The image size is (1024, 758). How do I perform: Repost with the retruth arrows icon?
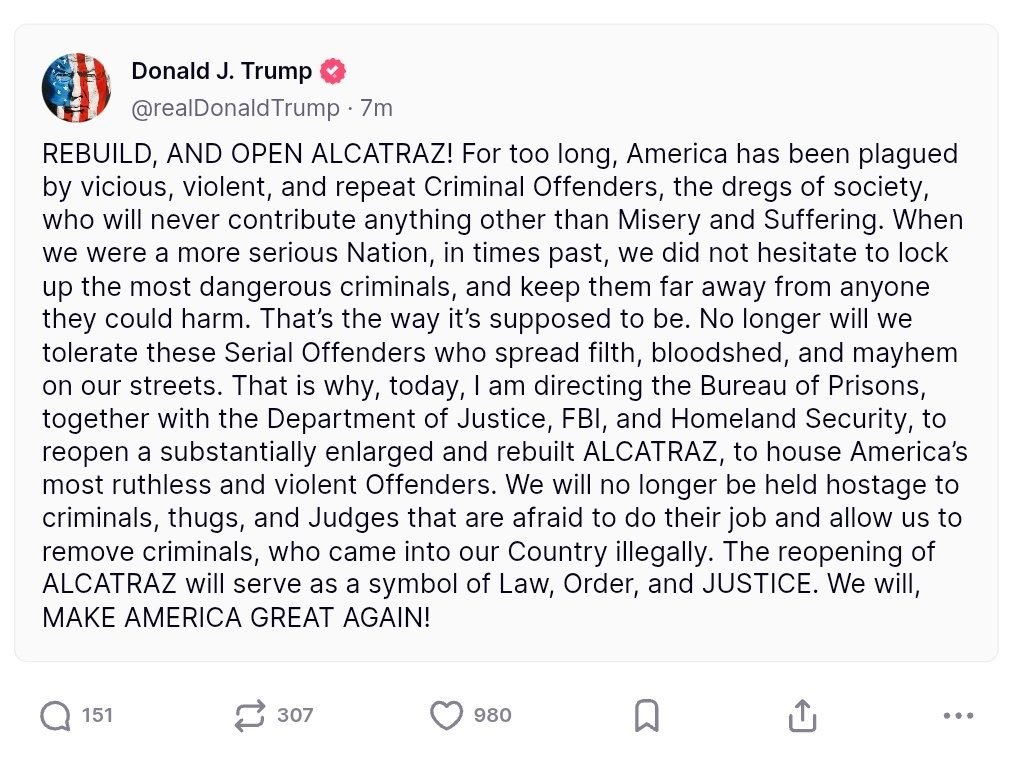(x=250, y=716)
